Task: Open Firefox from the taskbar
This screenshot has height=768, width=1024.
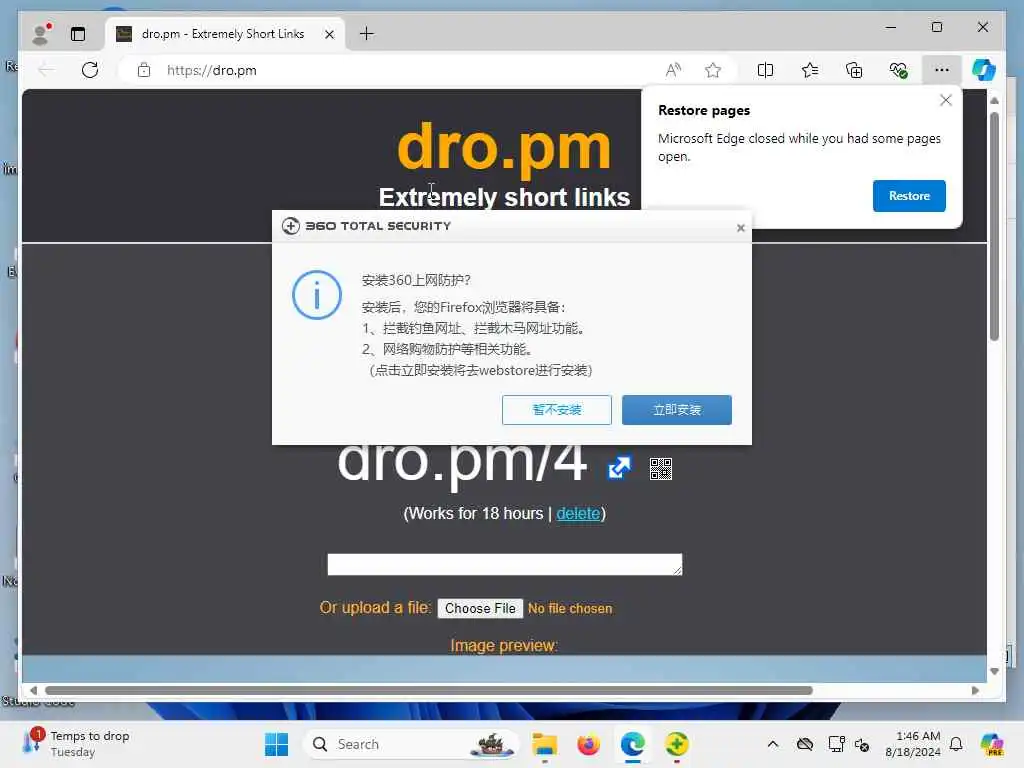Action: pos(588,744)
